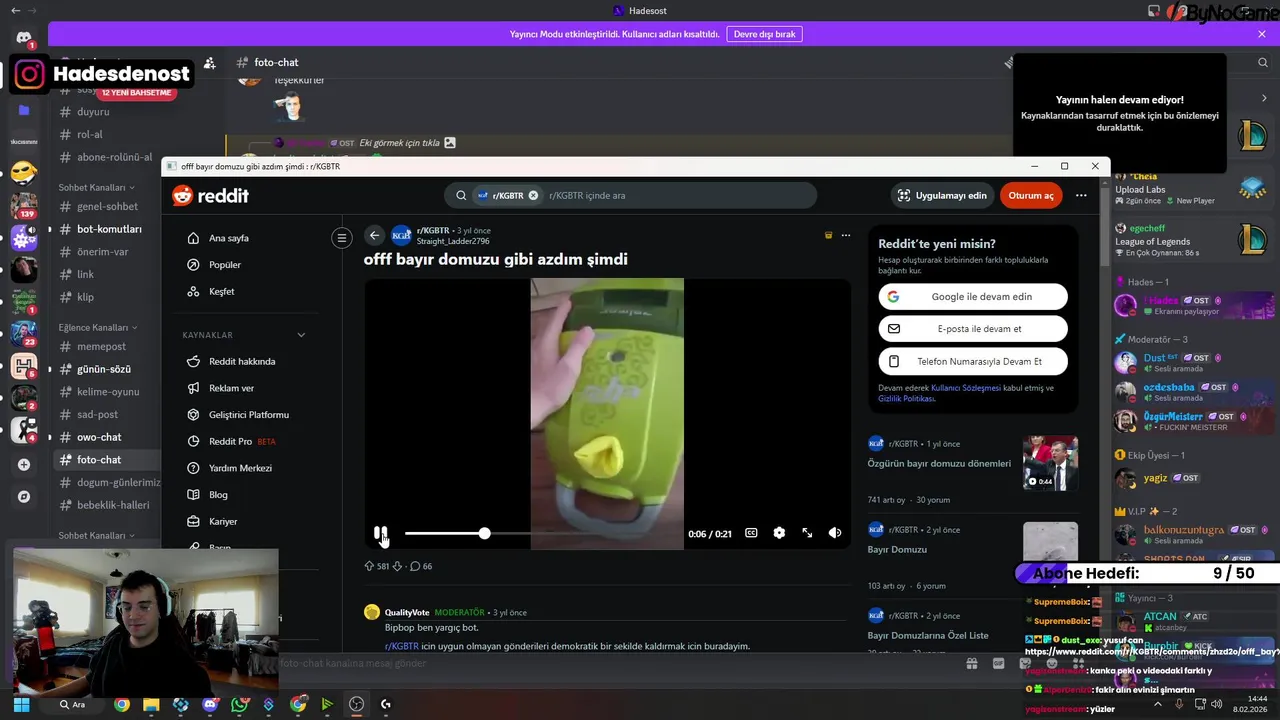Enter fullscreen on the Reddit video
This screenshot has height=720, width=1280.
click(x=807, y=533)
